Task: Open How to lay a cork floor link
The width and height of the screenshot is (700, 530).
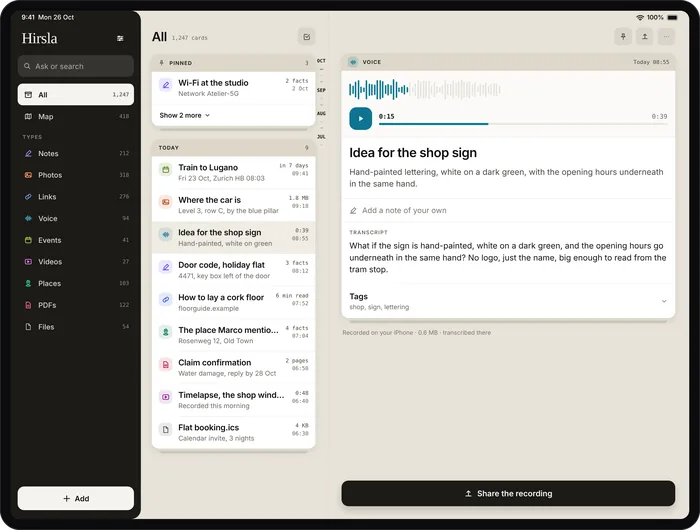Action: pos(233,303)
